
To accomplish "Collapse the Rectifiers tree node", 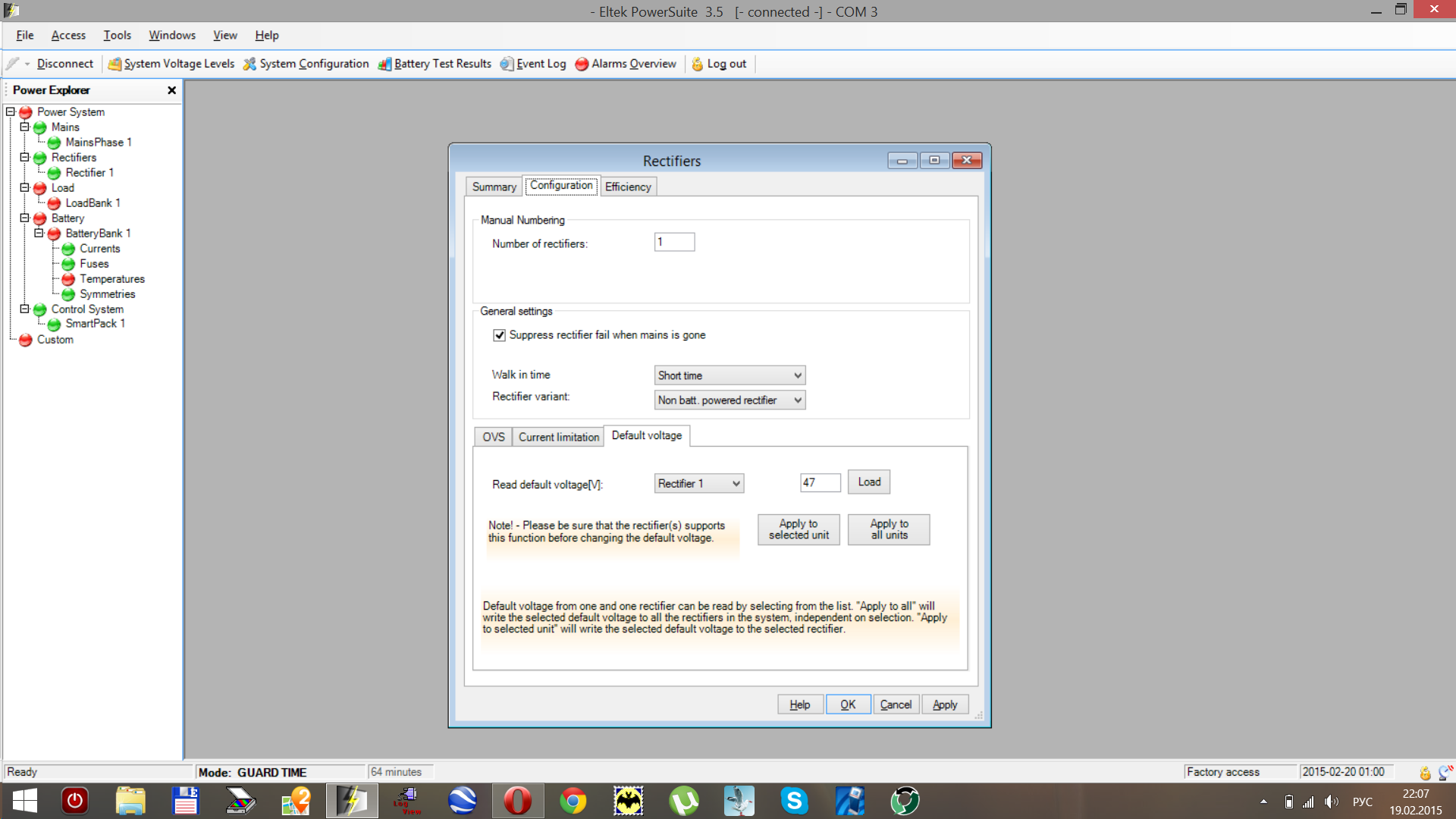I will click(24, 157).
